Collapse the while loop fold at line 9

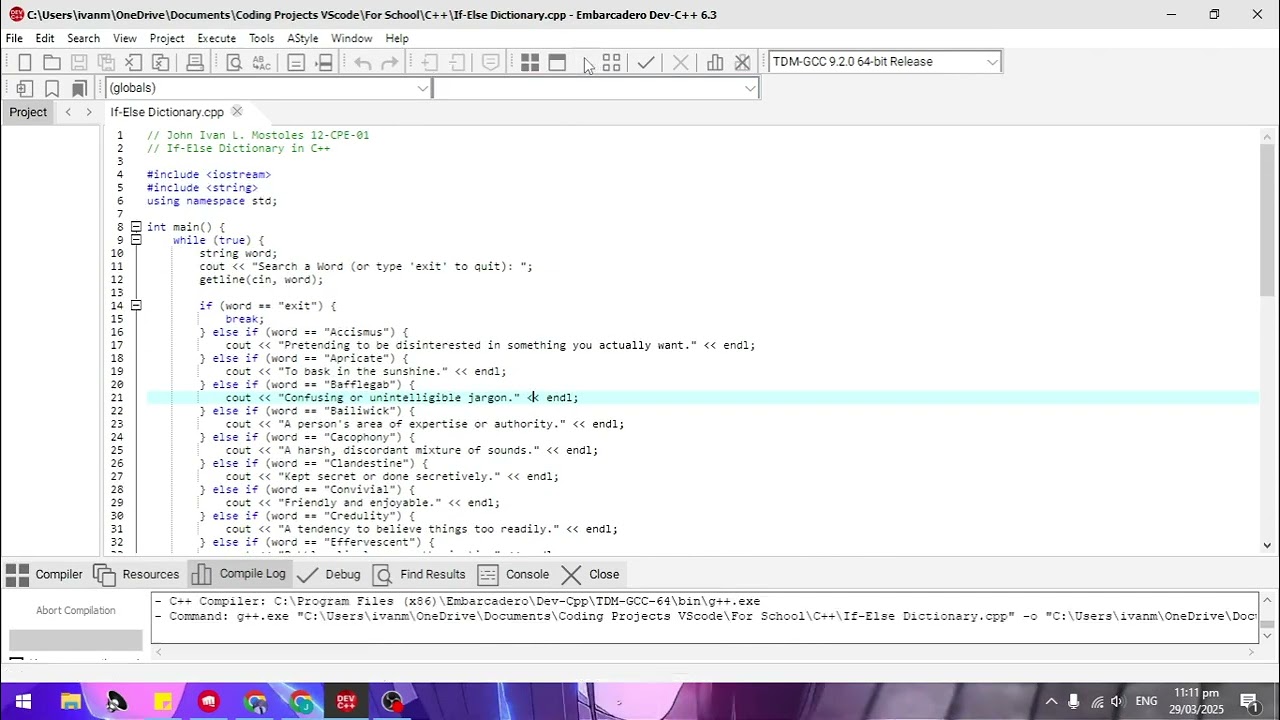(x=136, y=240)
